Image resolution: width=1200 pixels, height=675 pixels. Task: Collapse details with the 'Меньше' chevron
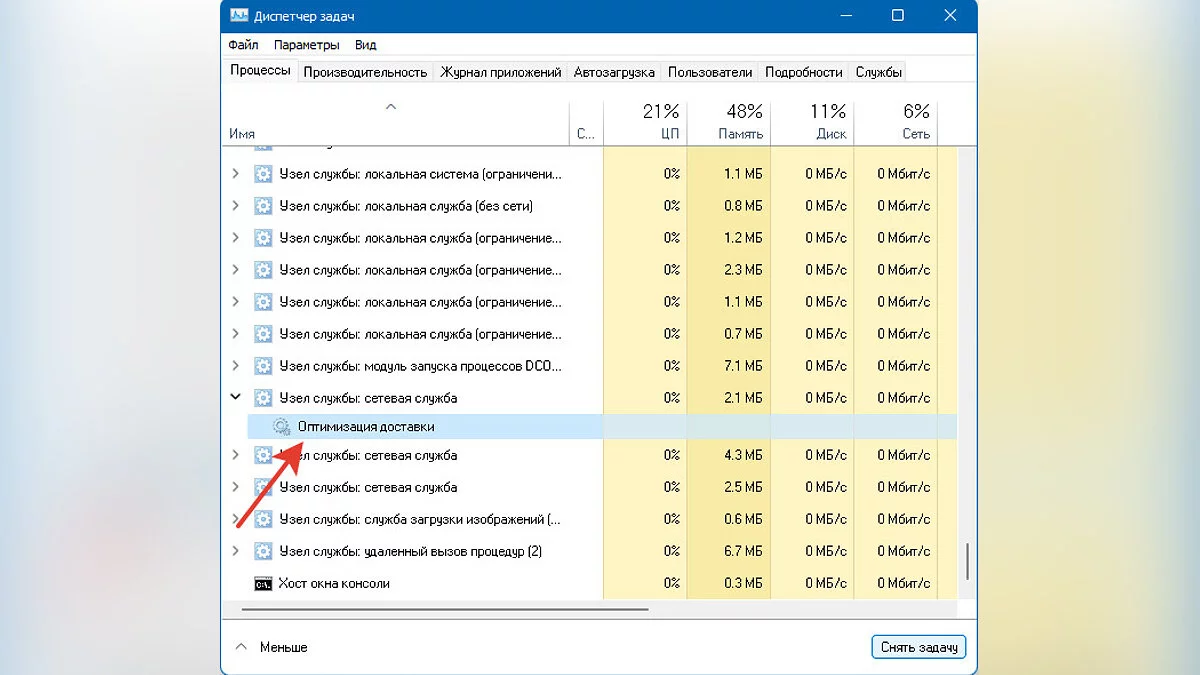[241, 647]
